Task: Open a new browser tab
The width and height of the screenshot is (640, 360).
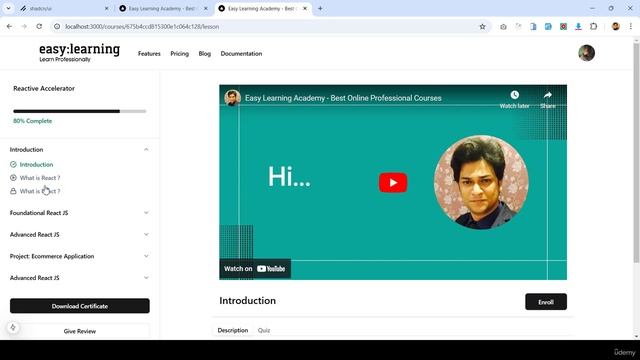Action: (320, 9)
